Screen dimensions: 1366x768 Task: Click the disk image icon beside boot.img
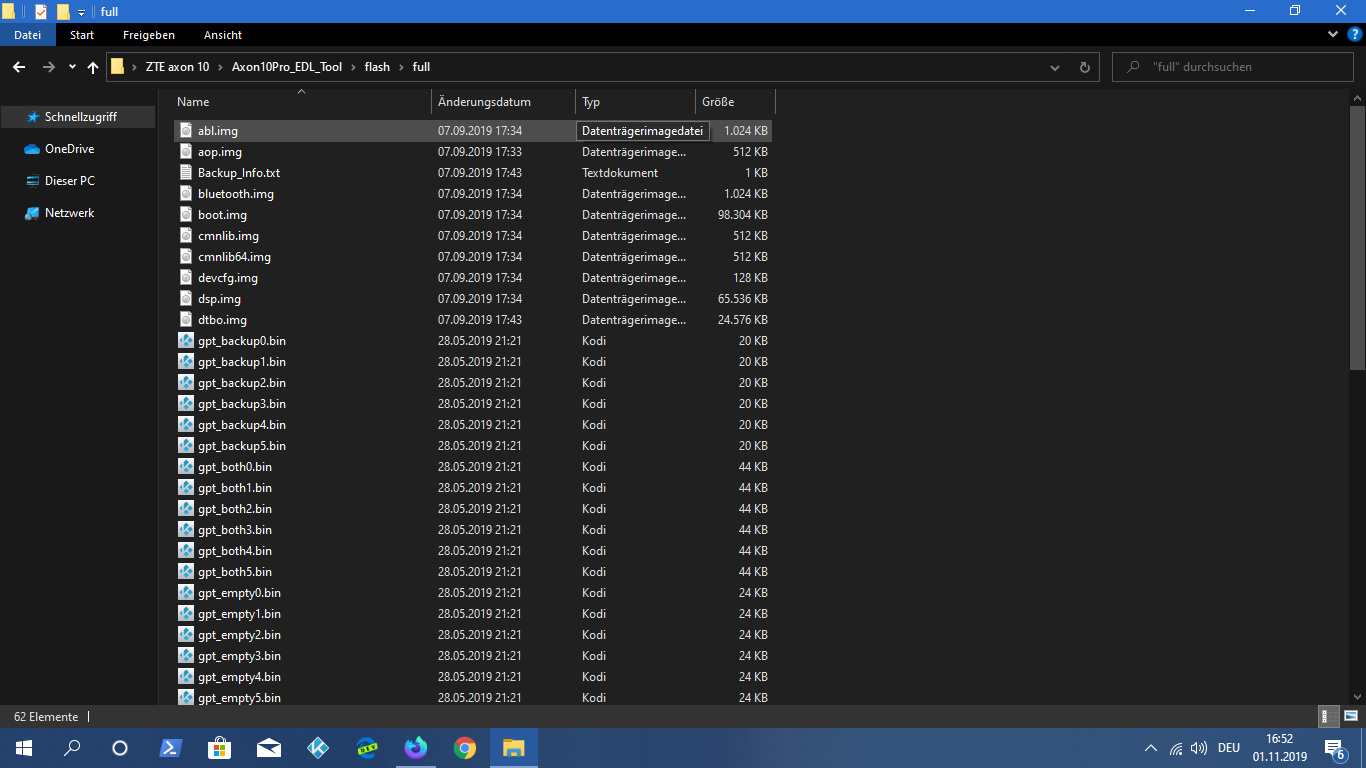(x=186, y=215)
